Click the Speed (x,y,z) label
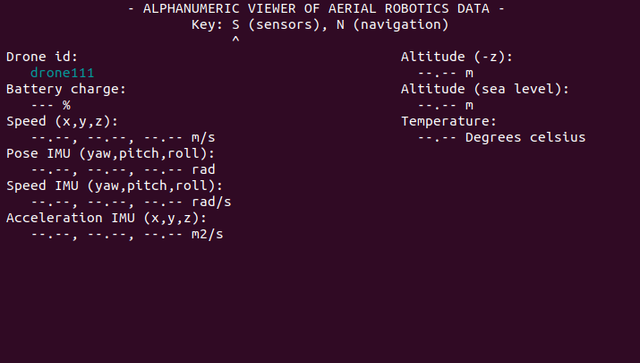Screen dimensions: 640x363 (62, 121)
